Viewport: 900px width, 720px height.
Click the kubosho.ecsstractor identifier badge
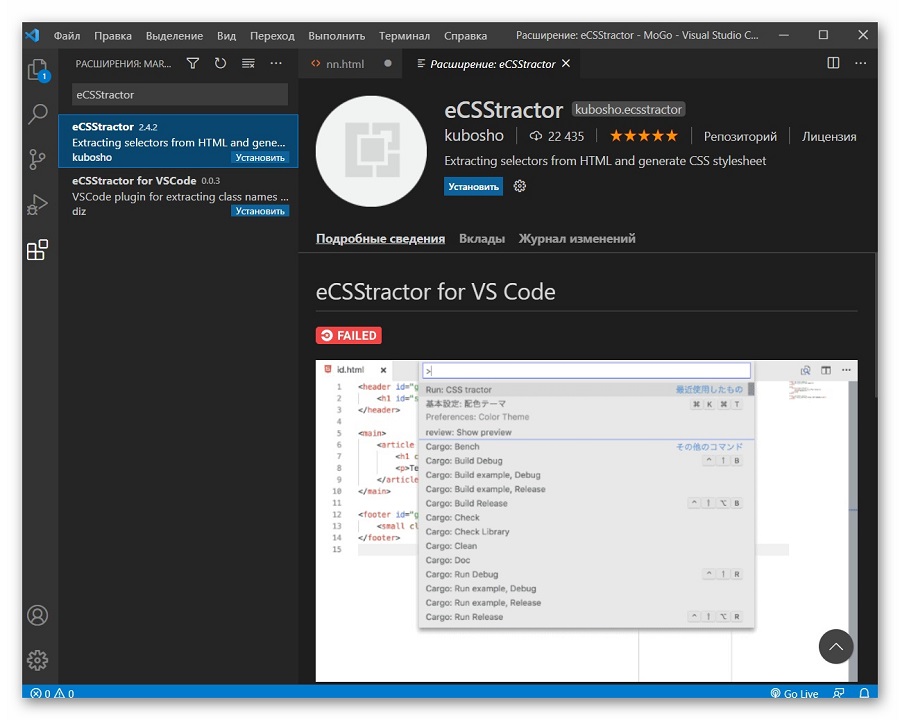tap(629, 109)
